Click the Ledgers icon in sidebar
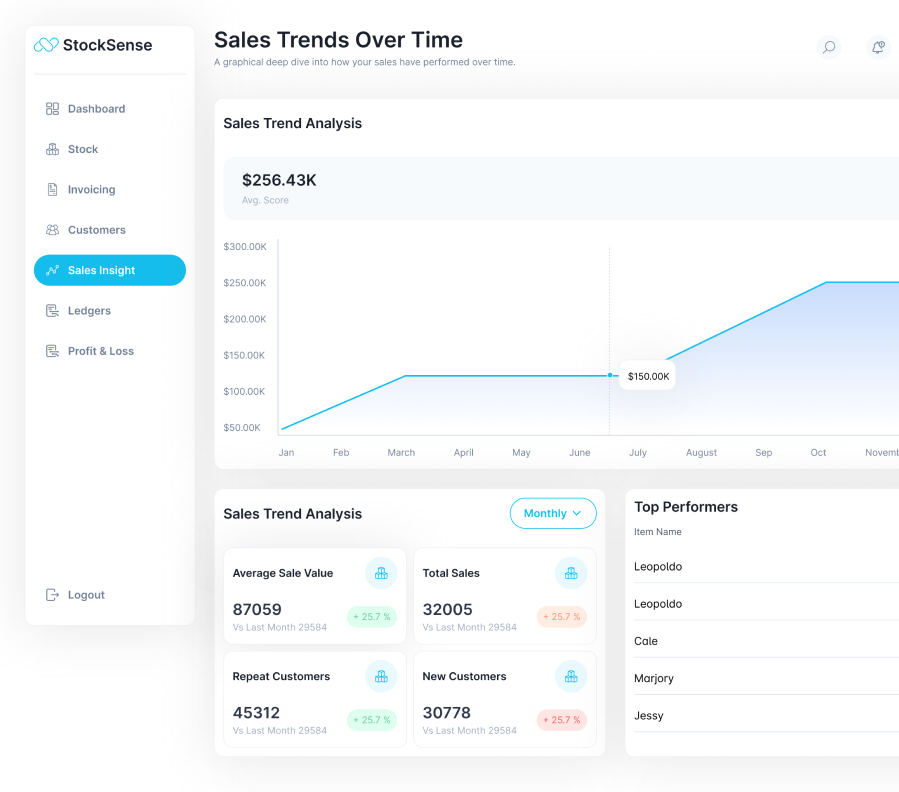899x792 pixels. (52, 311)
